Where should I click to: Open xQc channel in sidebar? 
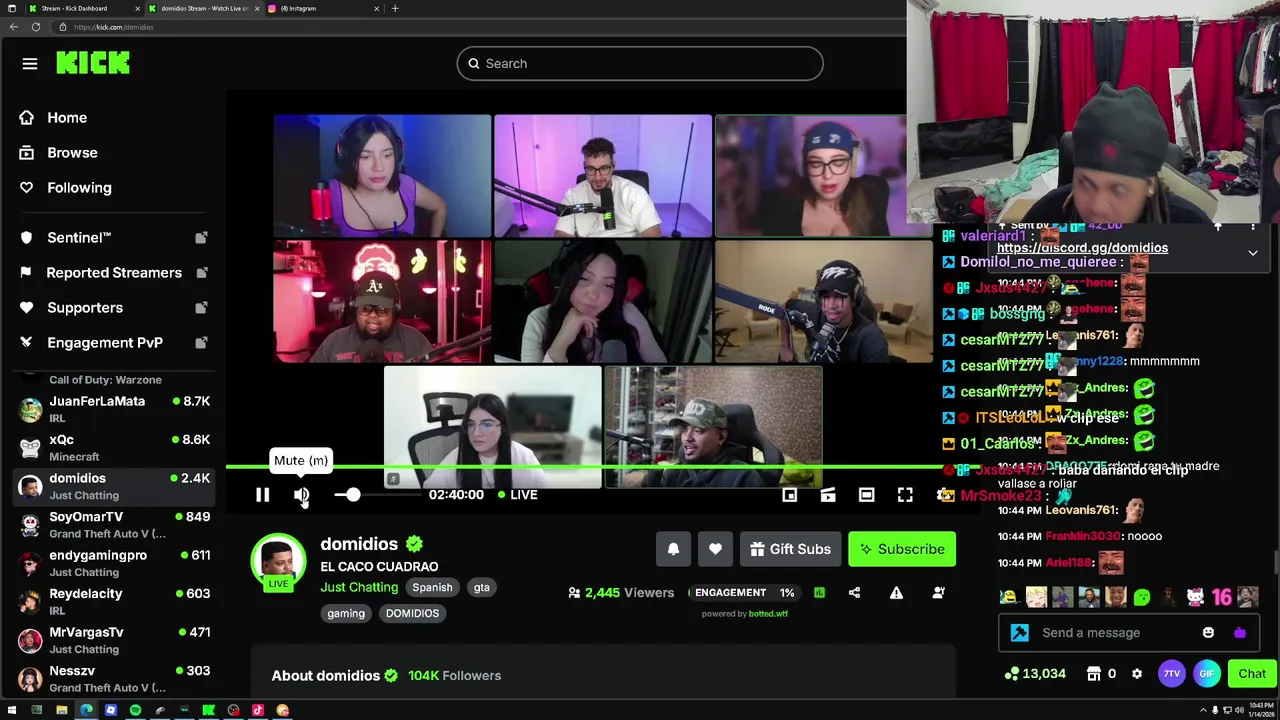tap(112, 448)
